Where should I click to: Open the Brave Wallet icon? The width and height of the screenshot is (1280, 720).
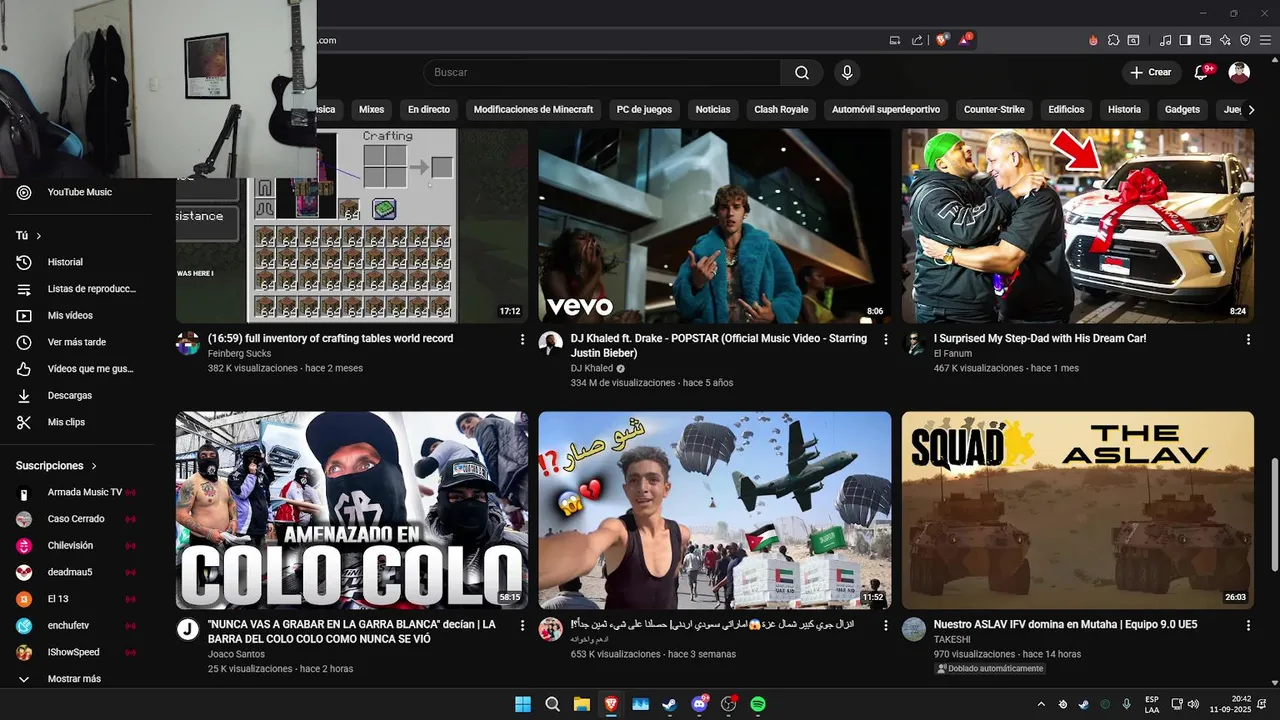tap(1205, 40)
